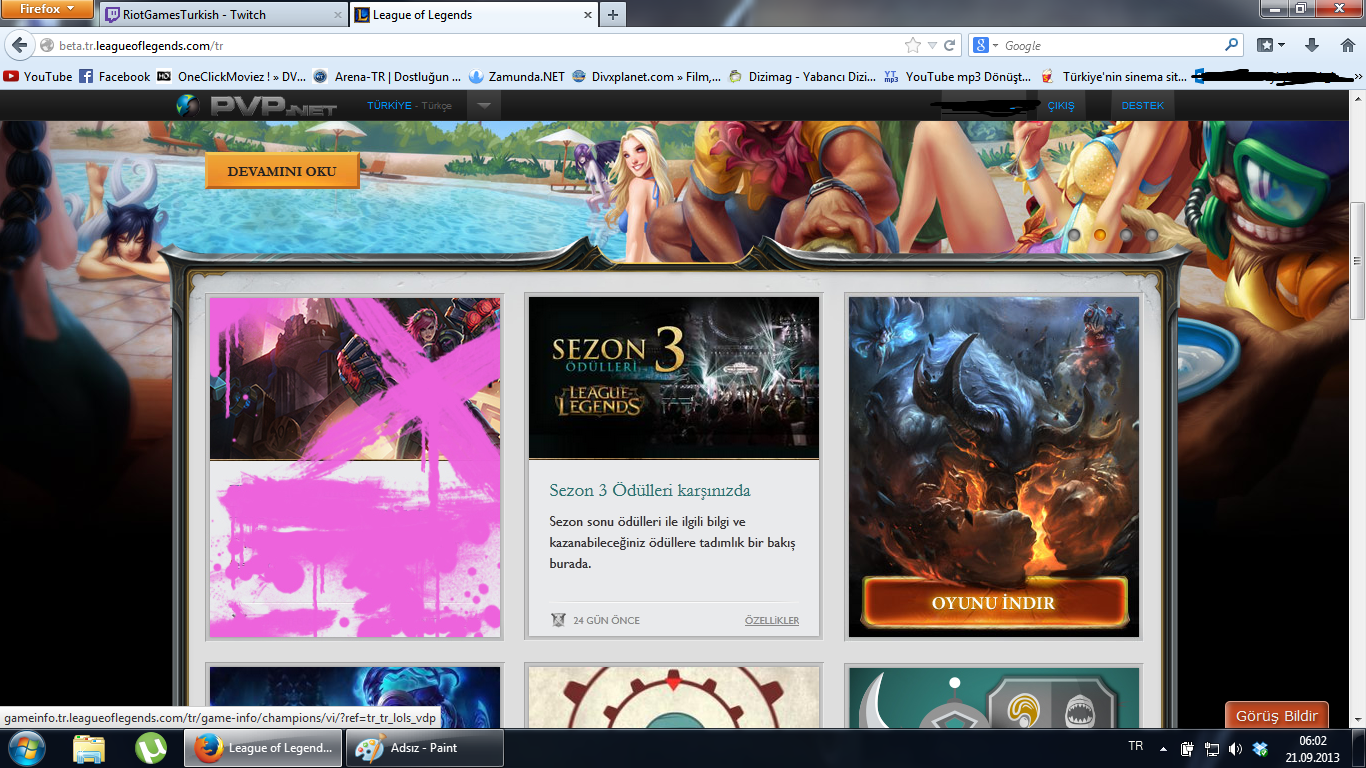Click the search magnifier in Google box
Screen dimensions: 1366x768
[x=1231, y=45]
